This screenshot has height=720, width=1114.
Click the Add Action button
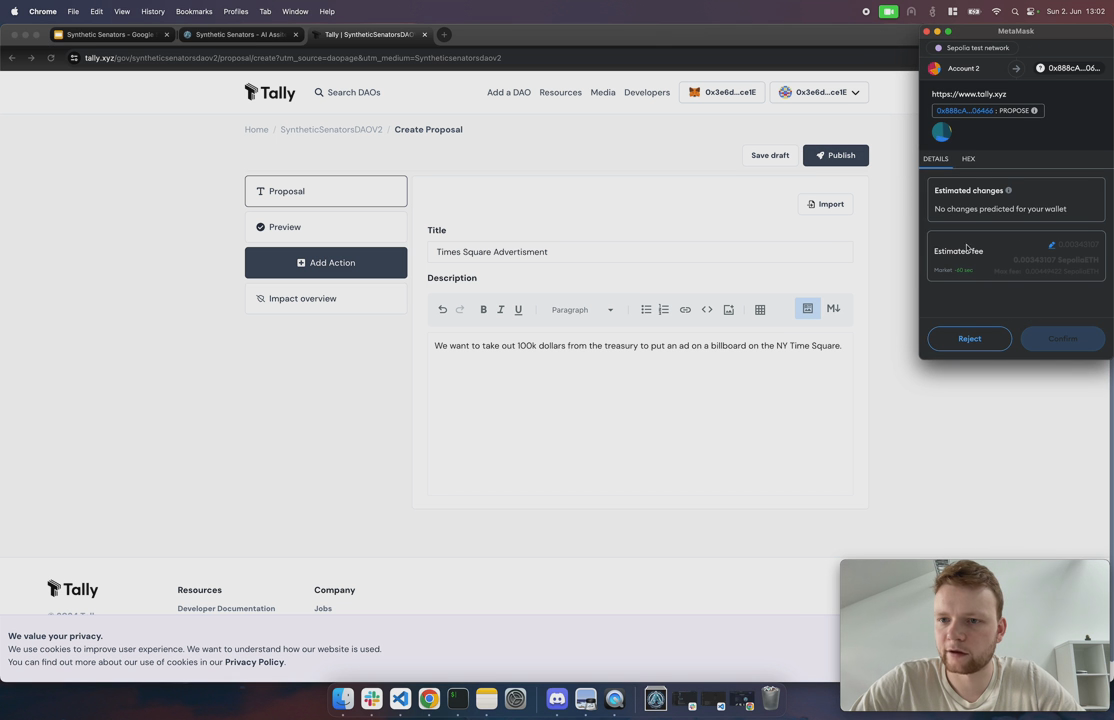326,263
